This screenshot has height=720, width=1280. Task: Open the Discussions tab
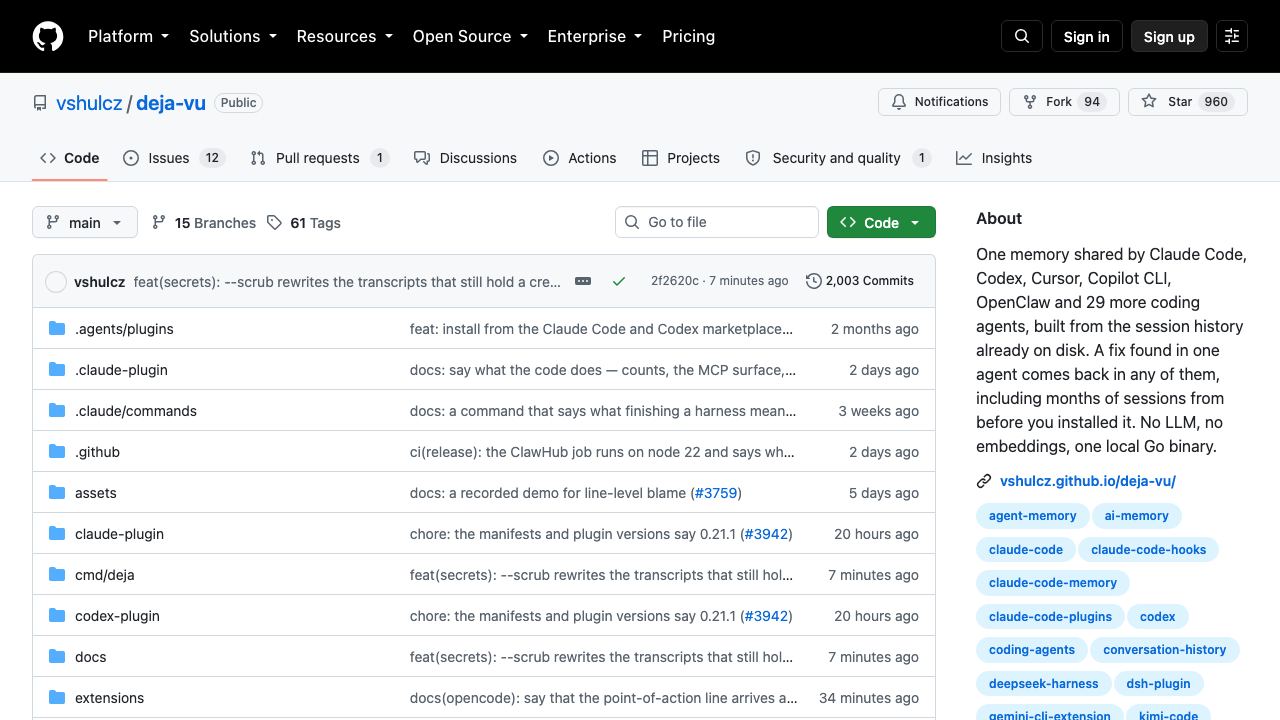pos(465,158)
